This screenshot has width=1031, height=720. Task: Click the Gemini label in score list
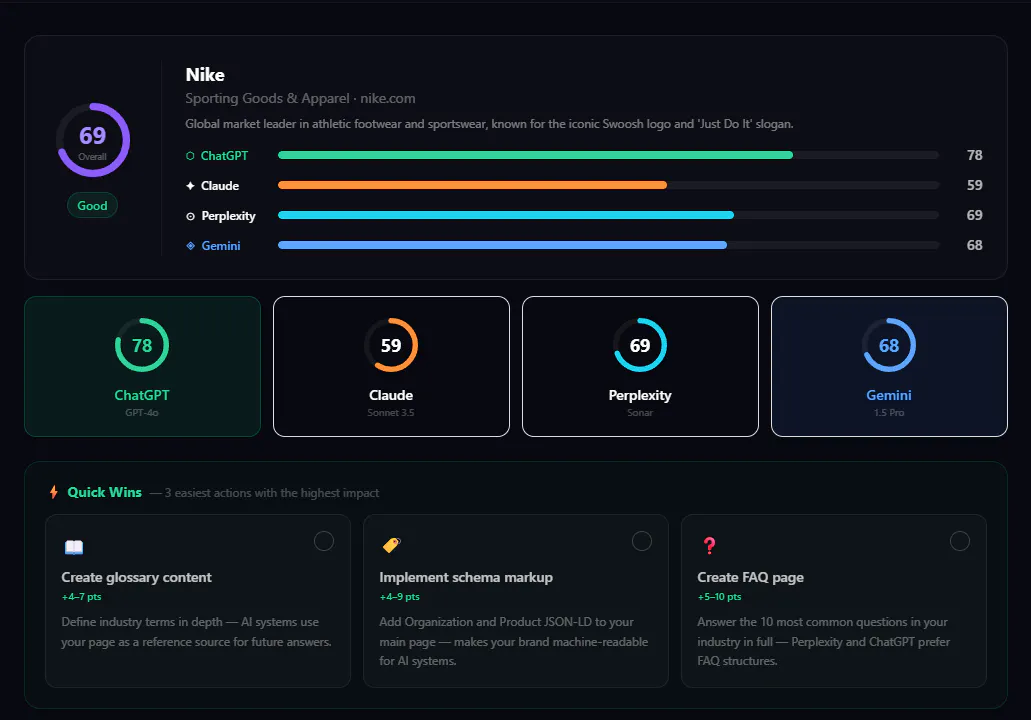(x=221, y=246)
